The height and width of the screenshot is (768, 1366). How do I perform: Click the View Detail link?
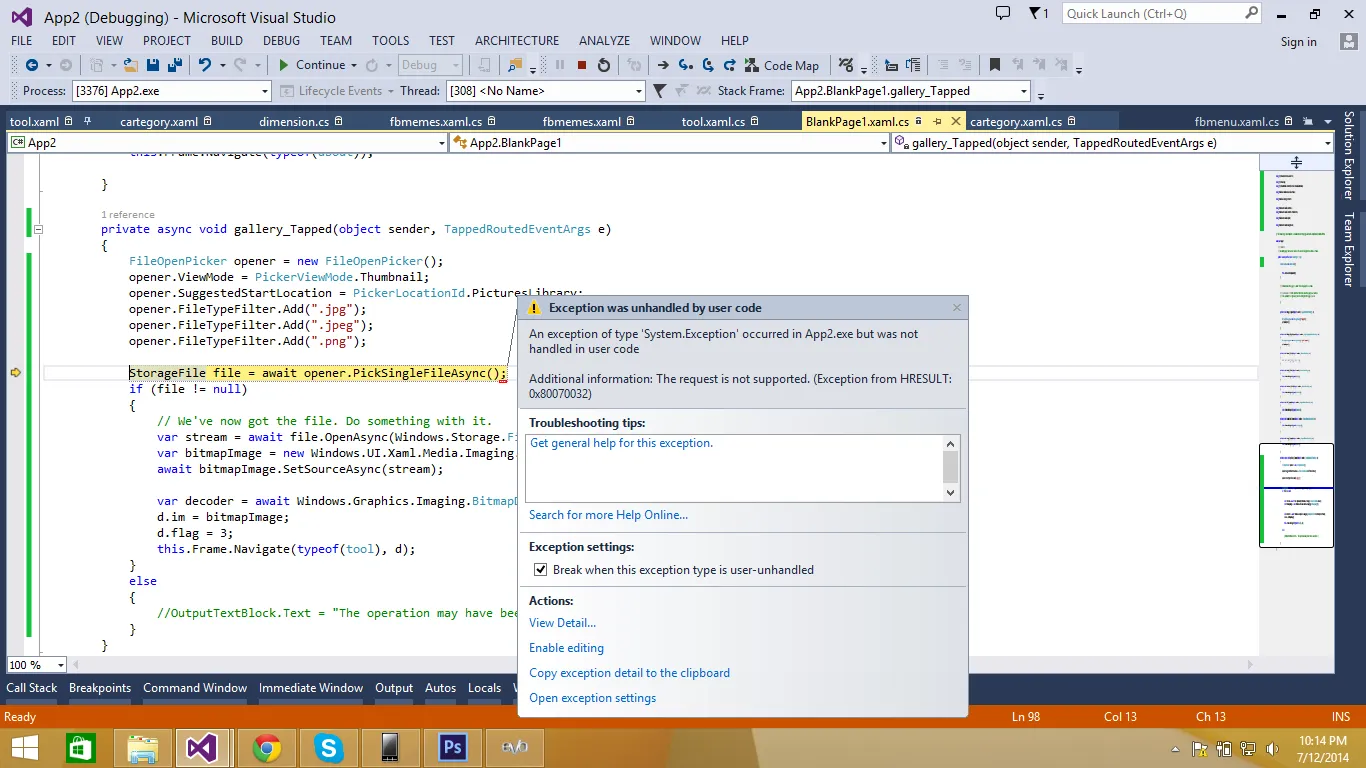click(x=562, y=623)
